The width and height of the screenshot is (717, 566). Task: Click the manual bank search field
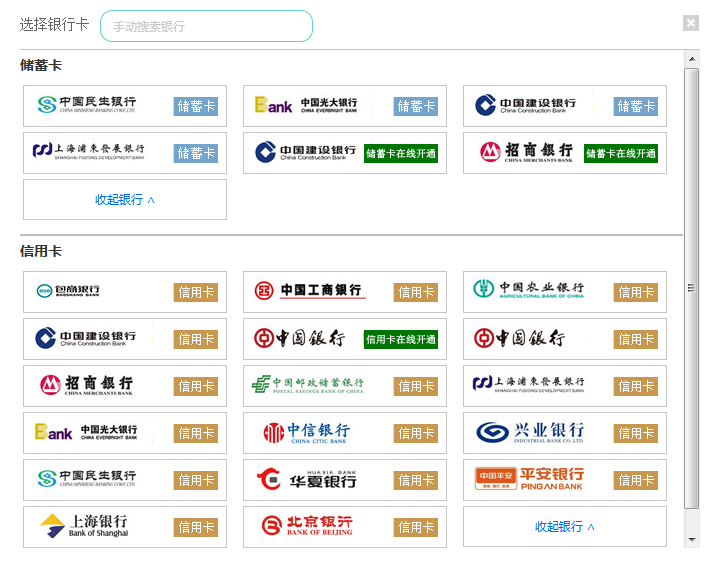(206, 26)
